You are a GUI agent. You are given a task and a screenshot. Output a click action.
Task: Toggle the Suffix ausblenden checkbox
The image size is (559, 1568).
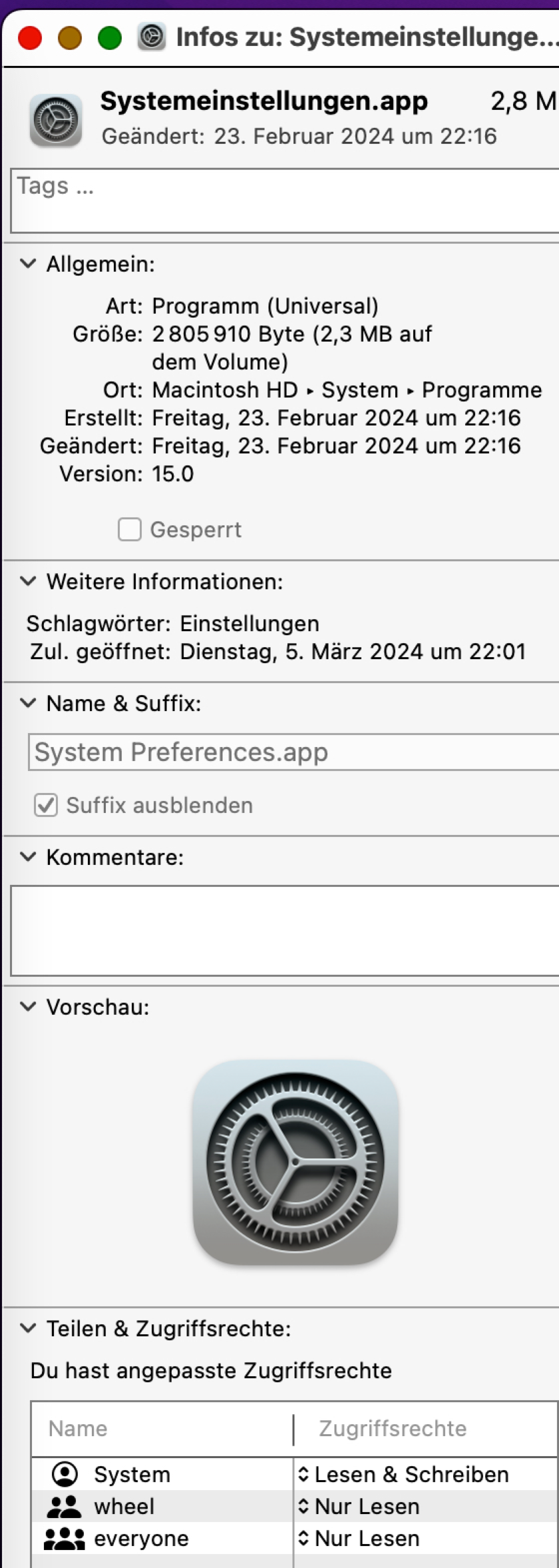(46, 805)
